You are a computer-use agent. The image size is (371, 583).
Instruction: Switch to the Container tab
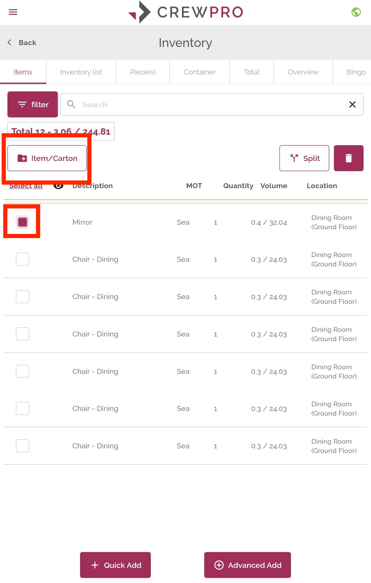(x=199, y=72)
